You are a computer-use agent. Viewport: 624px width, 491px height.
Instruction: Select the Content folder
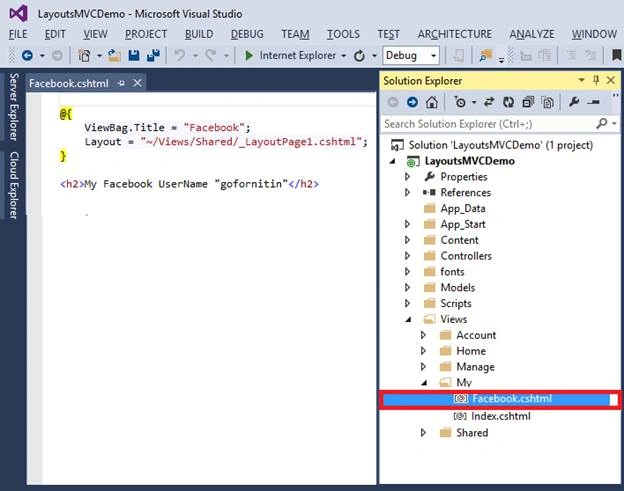pyautogui.click(x=459, y=240)
